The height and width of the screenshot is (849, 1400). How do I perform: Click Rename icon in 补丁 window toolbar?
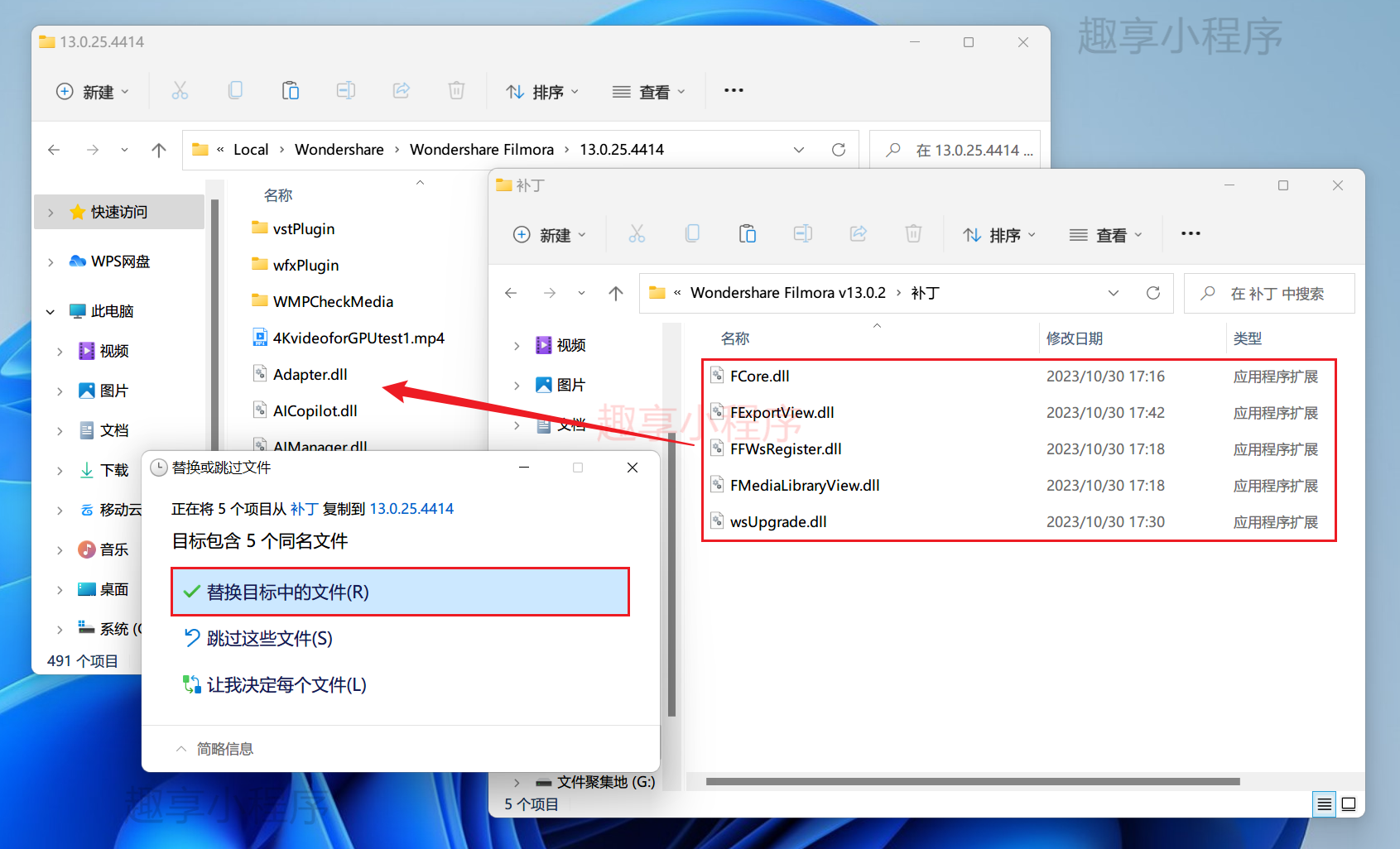pyautogui.click(x=803, y=234)
